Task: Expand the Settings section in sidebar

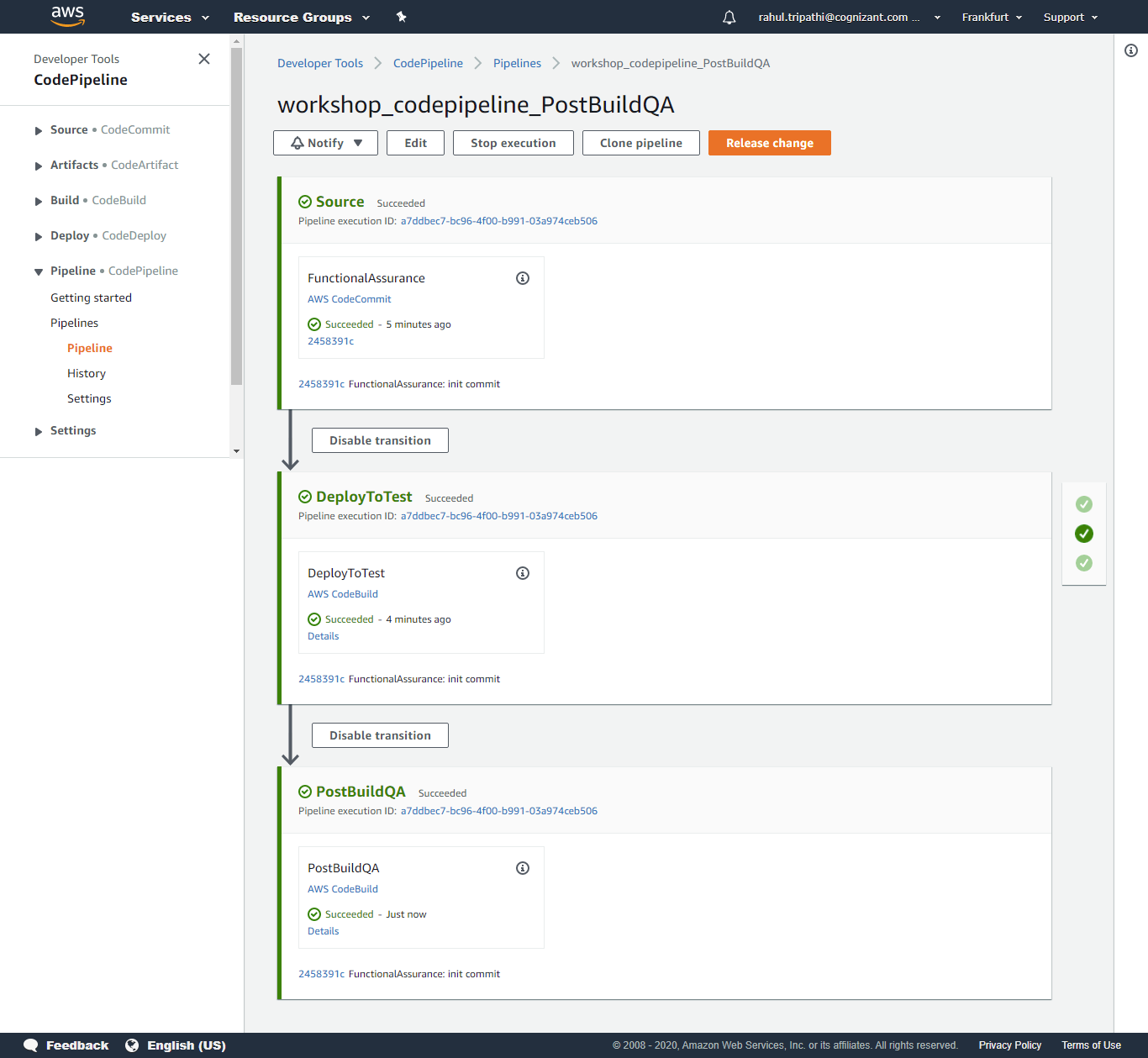Action: pos(39,431)
